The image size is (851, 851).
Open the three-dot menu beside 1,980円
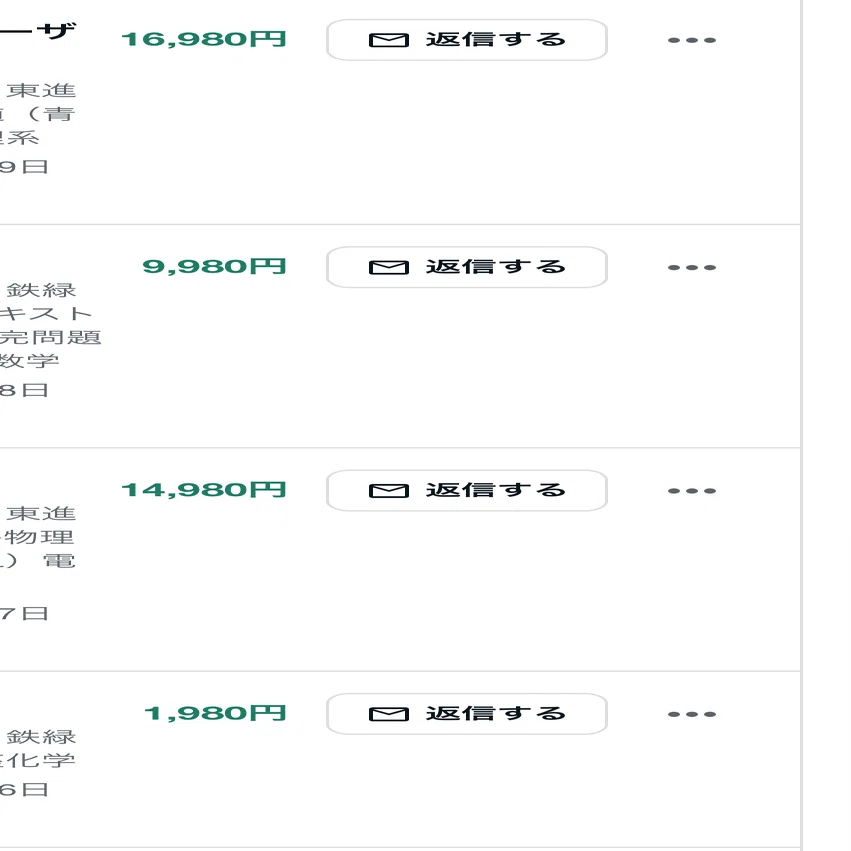click(691, 714)
